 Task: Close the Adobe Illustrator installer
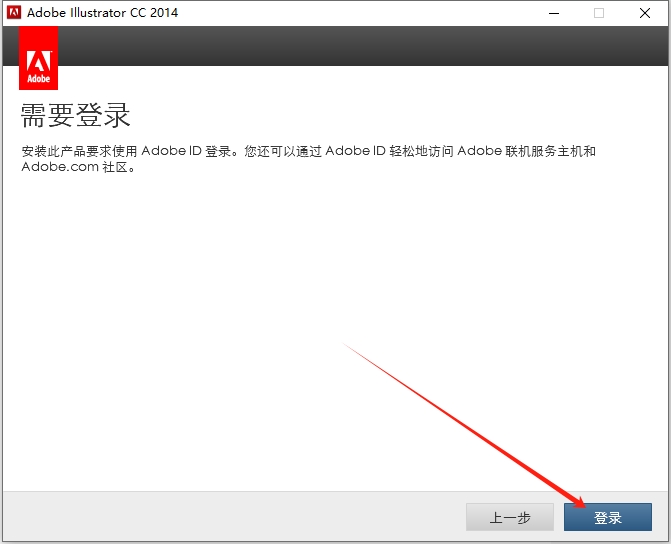coord(645,13)
